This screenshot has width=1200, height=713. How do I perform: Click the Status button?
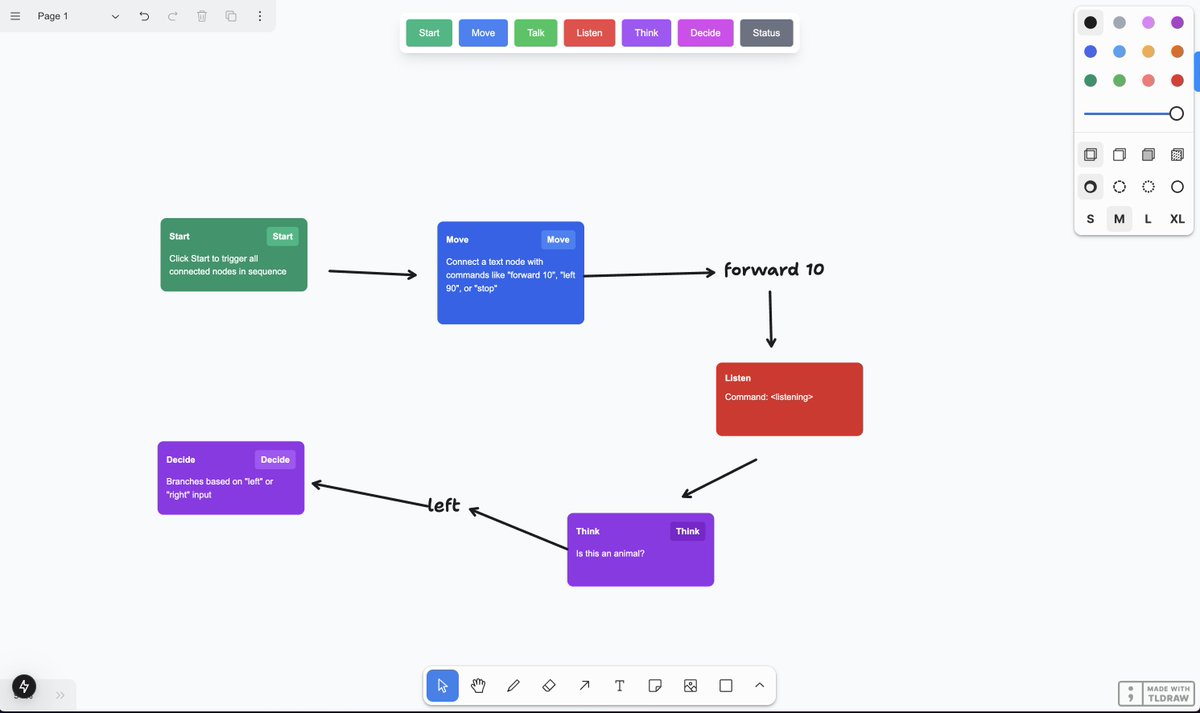click(x=766, y=32)
